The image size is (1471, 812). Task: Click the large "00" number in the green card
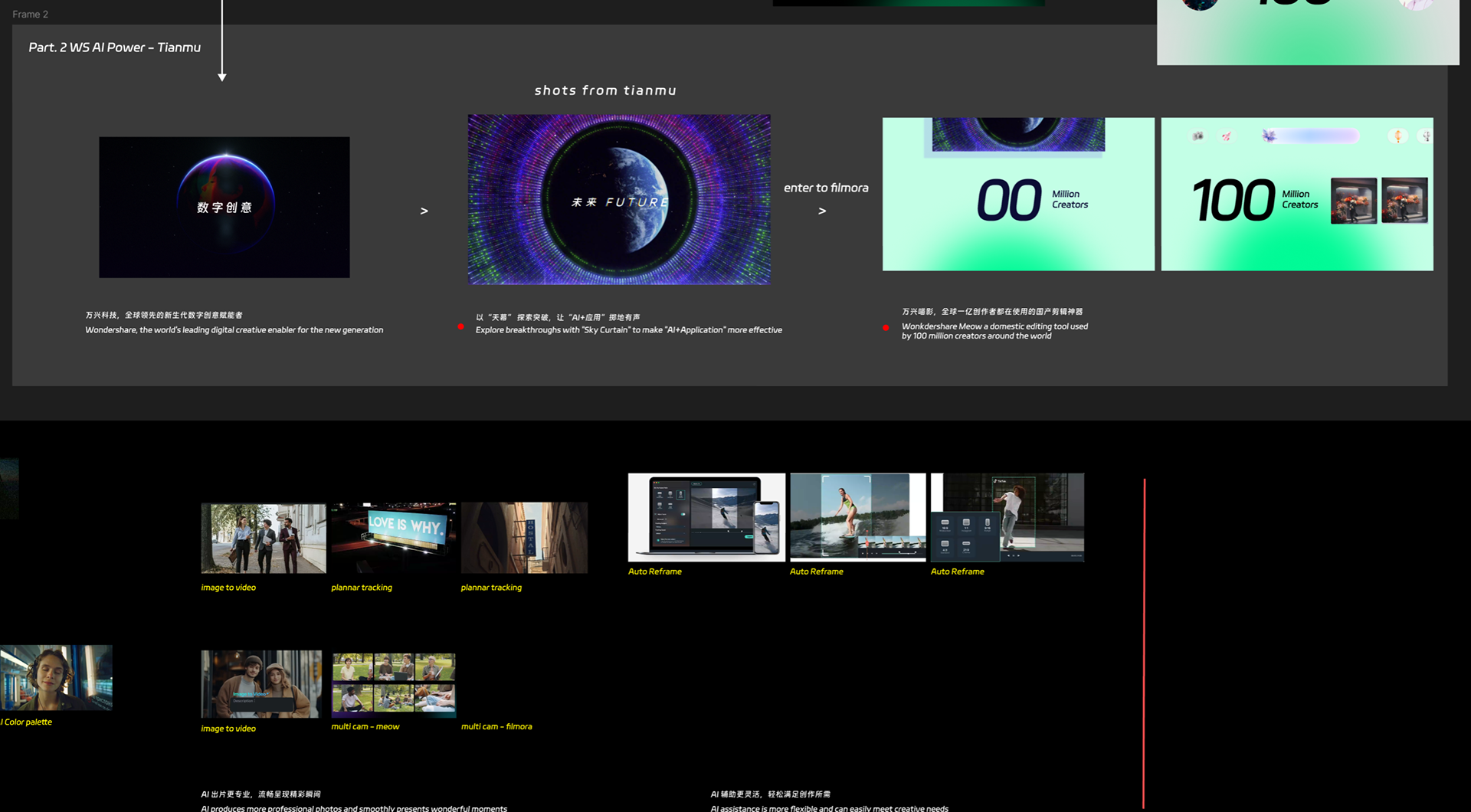1009,200
